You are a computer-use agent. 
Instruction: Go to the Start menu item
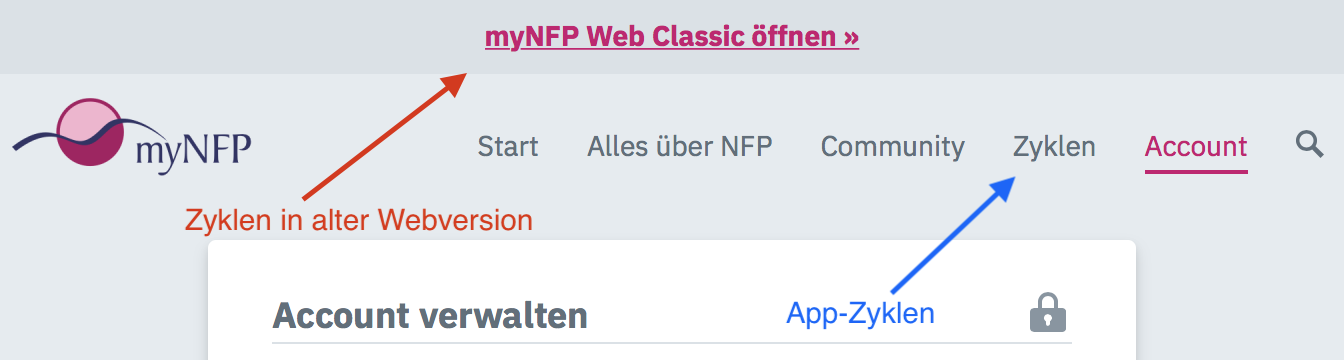point(508,147)
